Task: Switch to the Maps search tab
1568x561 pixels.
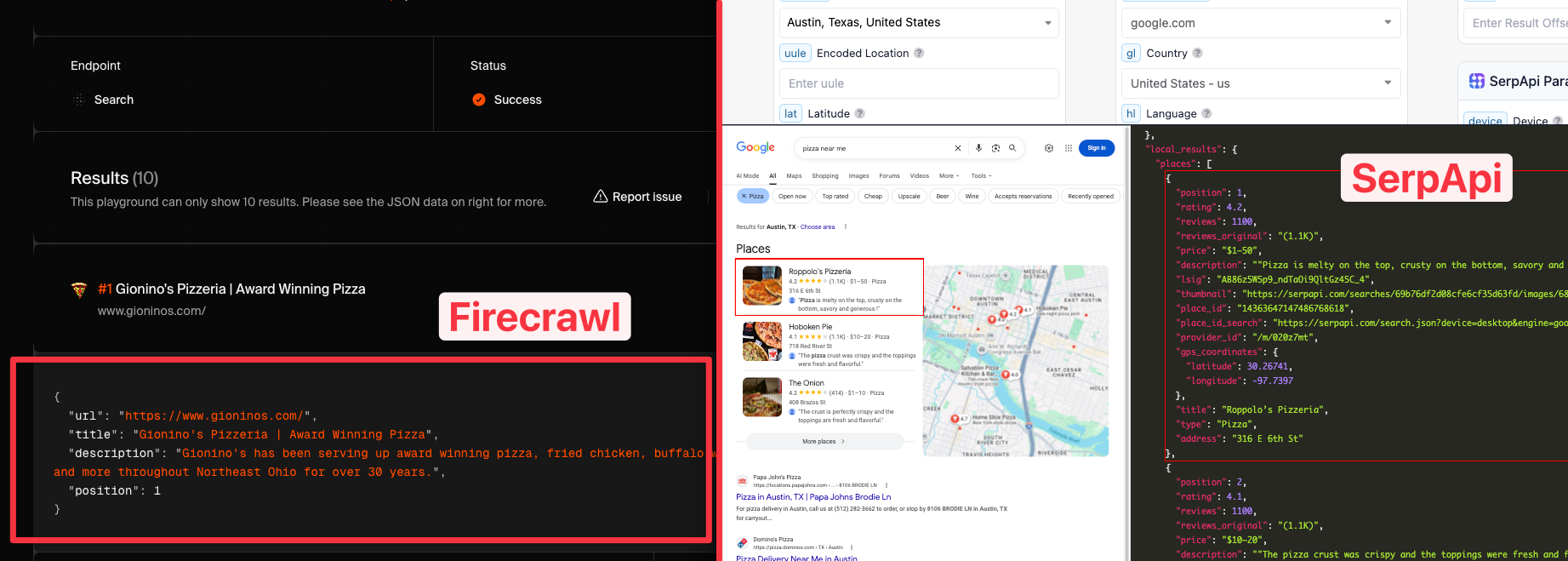Action: click(794, 176)
